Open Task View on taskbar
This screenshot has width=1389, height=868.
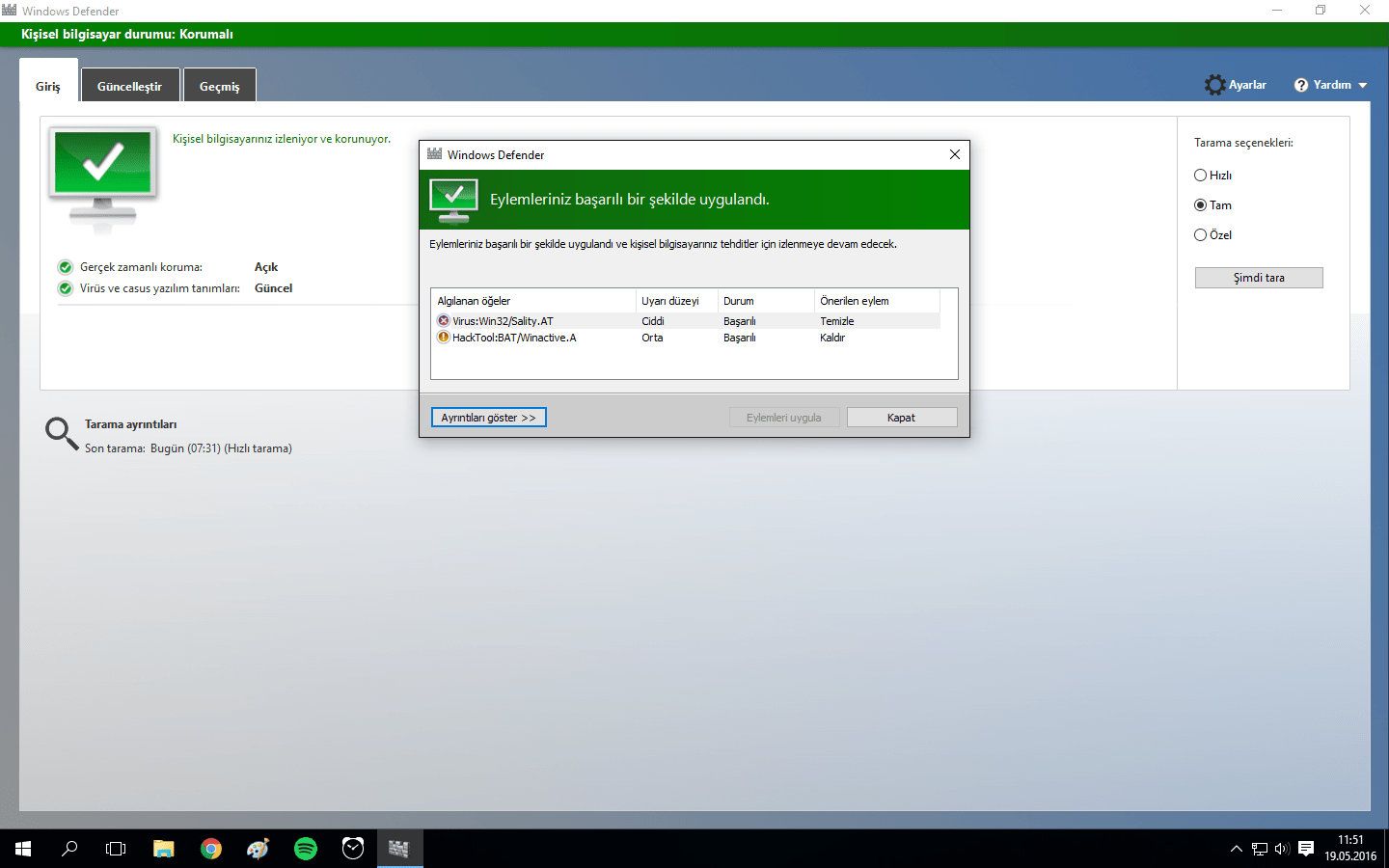pyautogui.click(x=116, y=849)
